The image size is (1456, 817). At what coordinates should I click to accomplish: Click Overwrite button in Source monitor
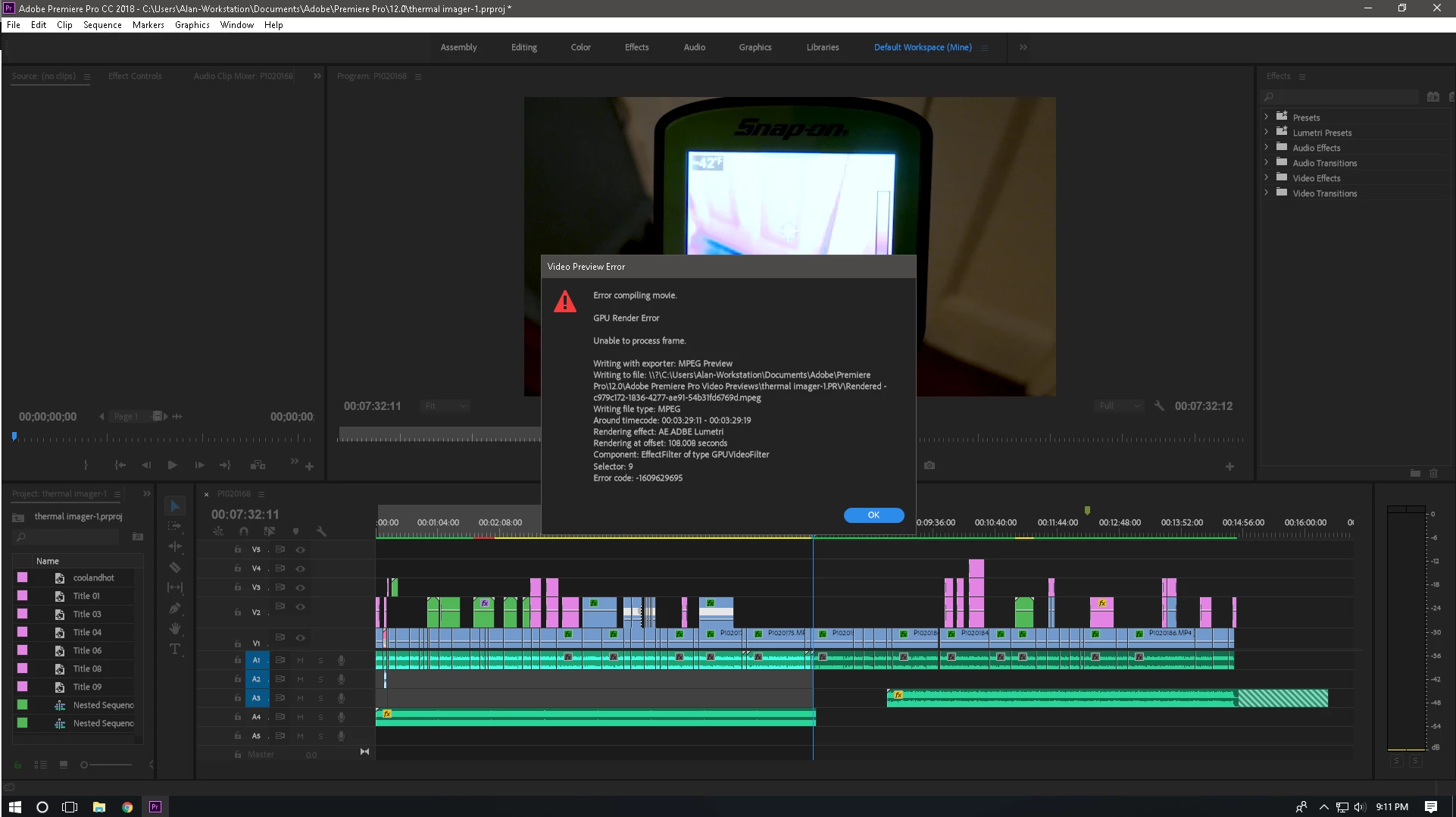[x=258, y=465]
